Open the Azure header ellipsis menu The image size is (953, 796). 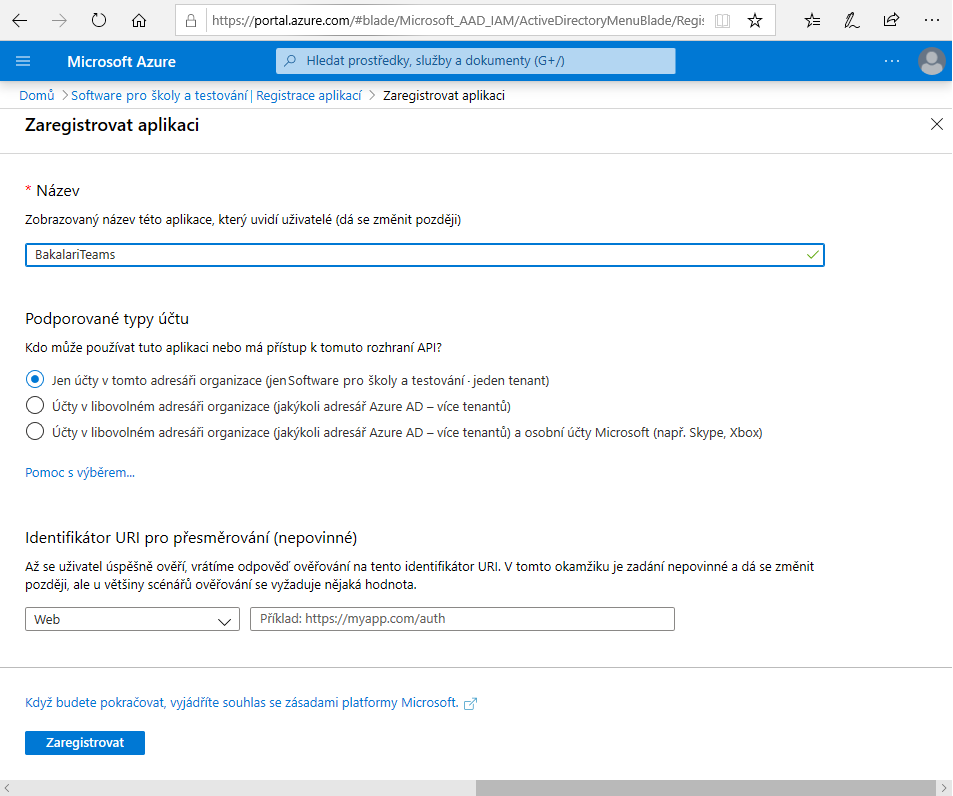892,61
